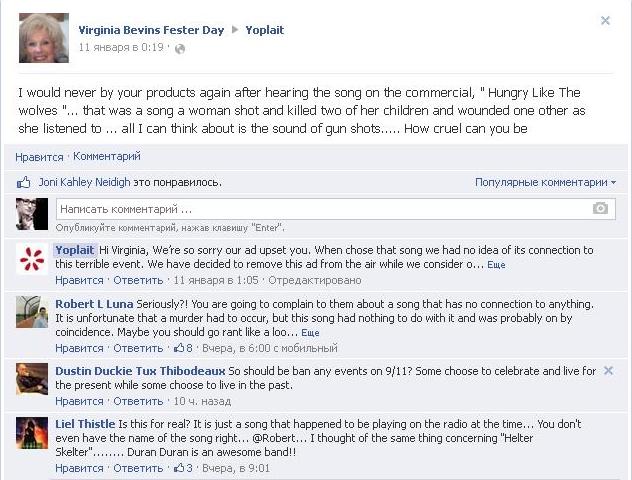632x480 pixels.
Task: Hide Dustin Duckie Tux Thibodeaux's comment with X
Action: pyautogui.click(x=607, y=371)
